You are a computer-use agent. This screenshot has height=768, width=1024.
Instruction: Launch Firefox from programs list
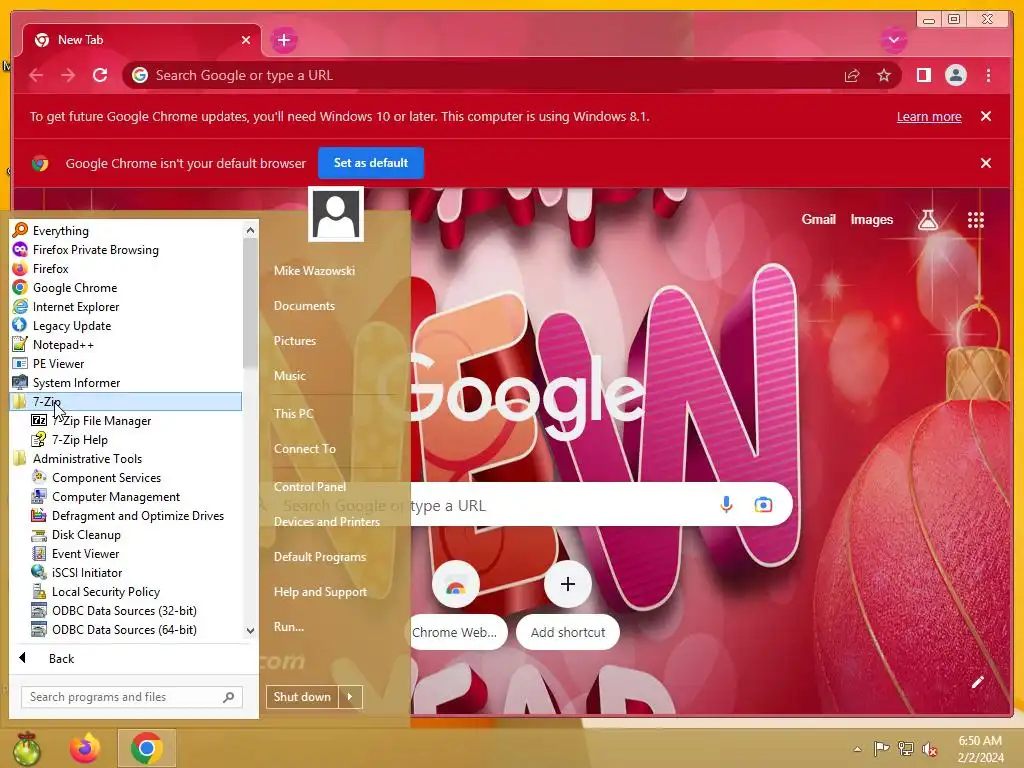click(126, 268)
